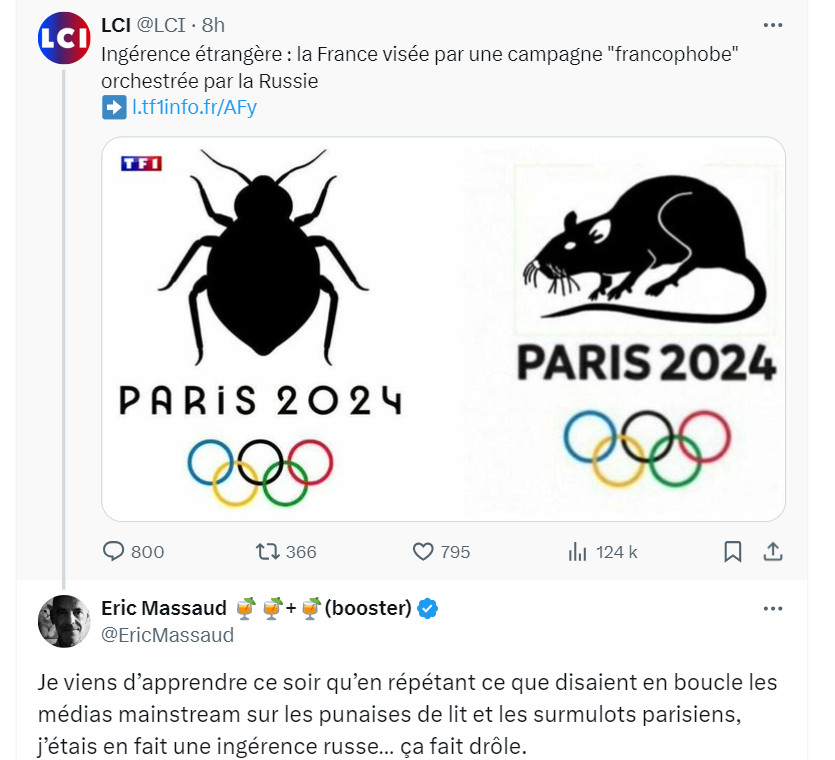Click Eric Massaud's profile photo
Screen dimensions: 835x760
63,621
